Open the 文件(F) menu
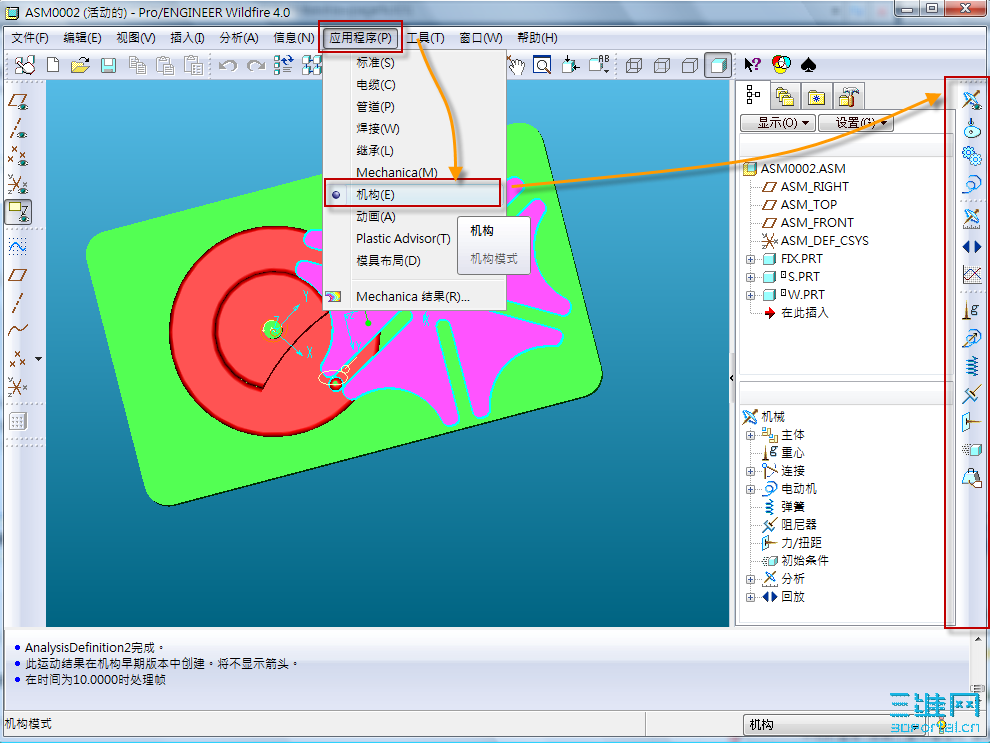 tap(30, 38)
